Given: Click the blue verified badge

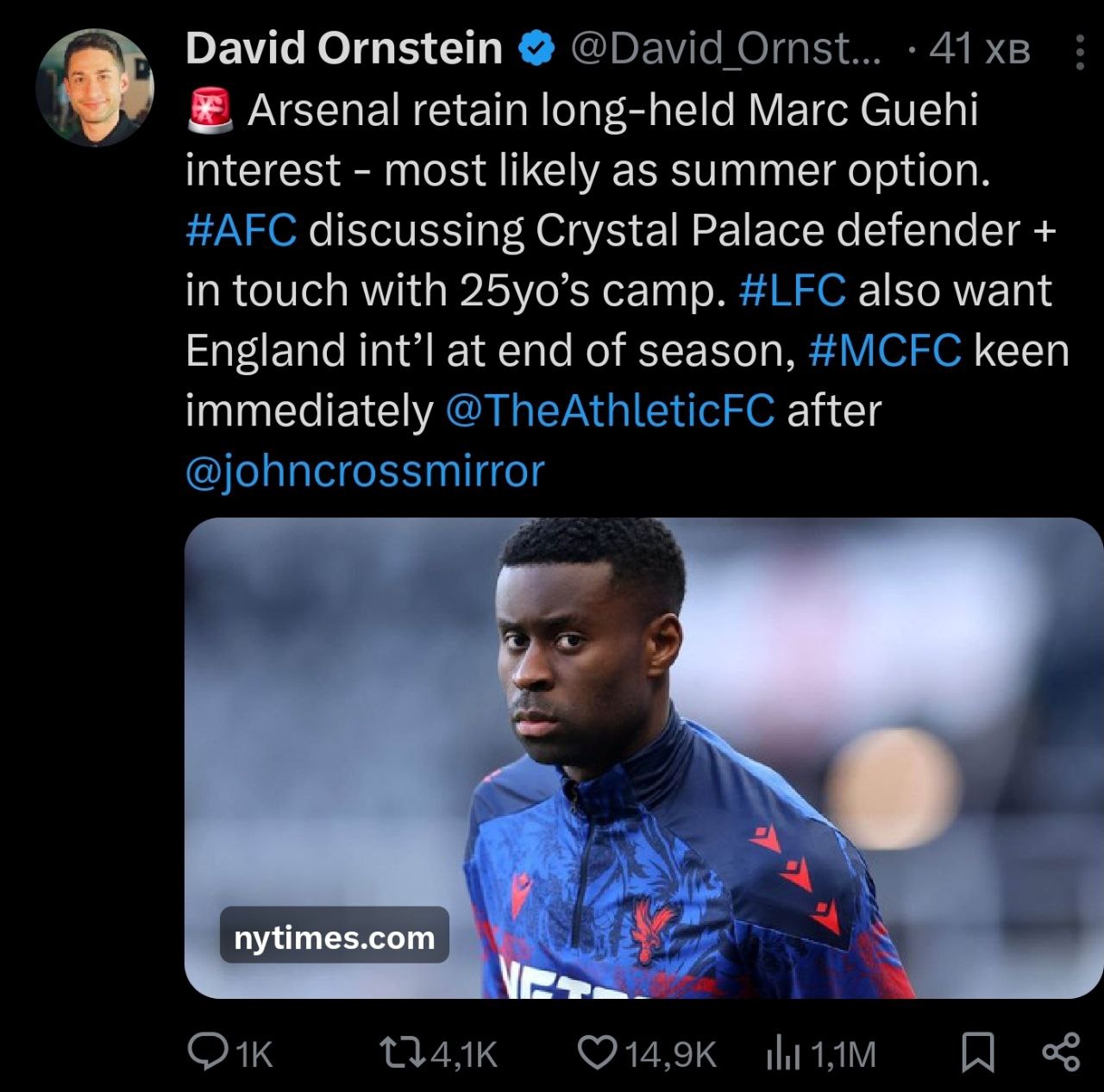Looking at the screenshot, I should point(536,48).
